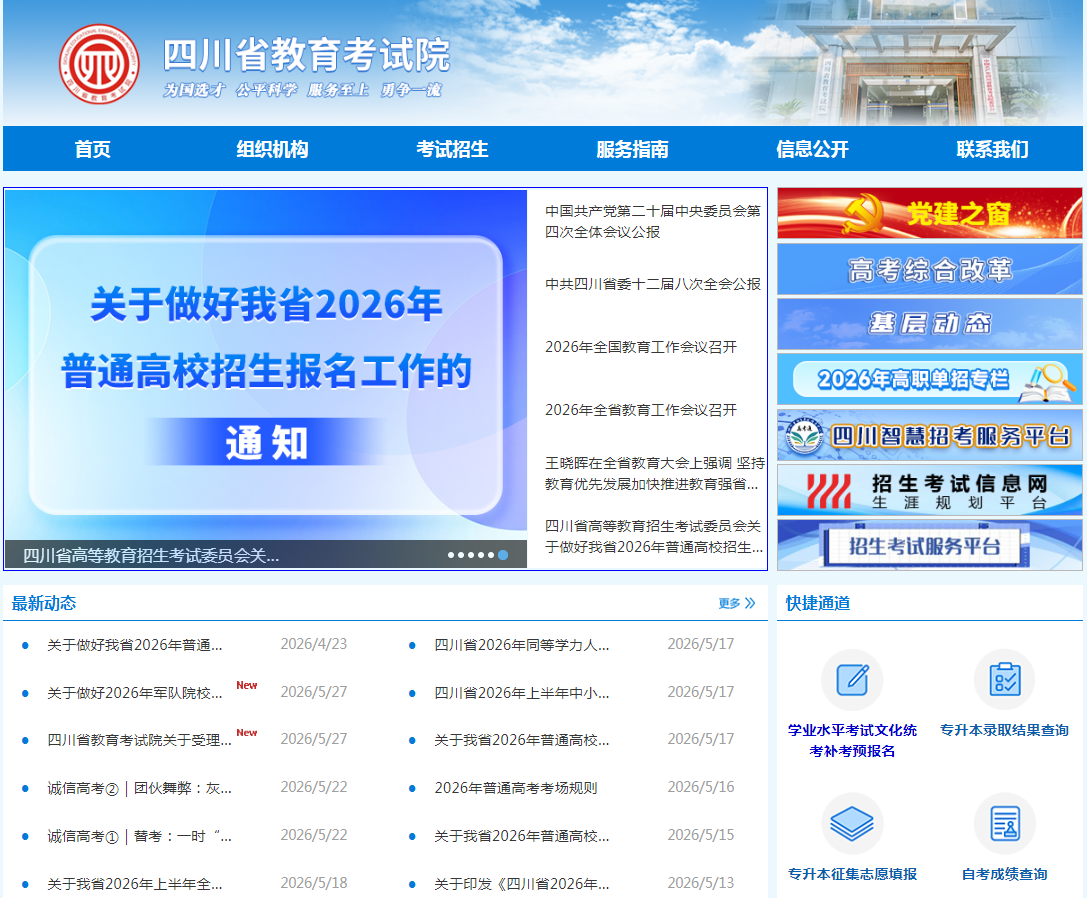The height and width of the screenshot is (898, 1087).
Task: Open the 联系我们 menu
Action: (992, 149)
